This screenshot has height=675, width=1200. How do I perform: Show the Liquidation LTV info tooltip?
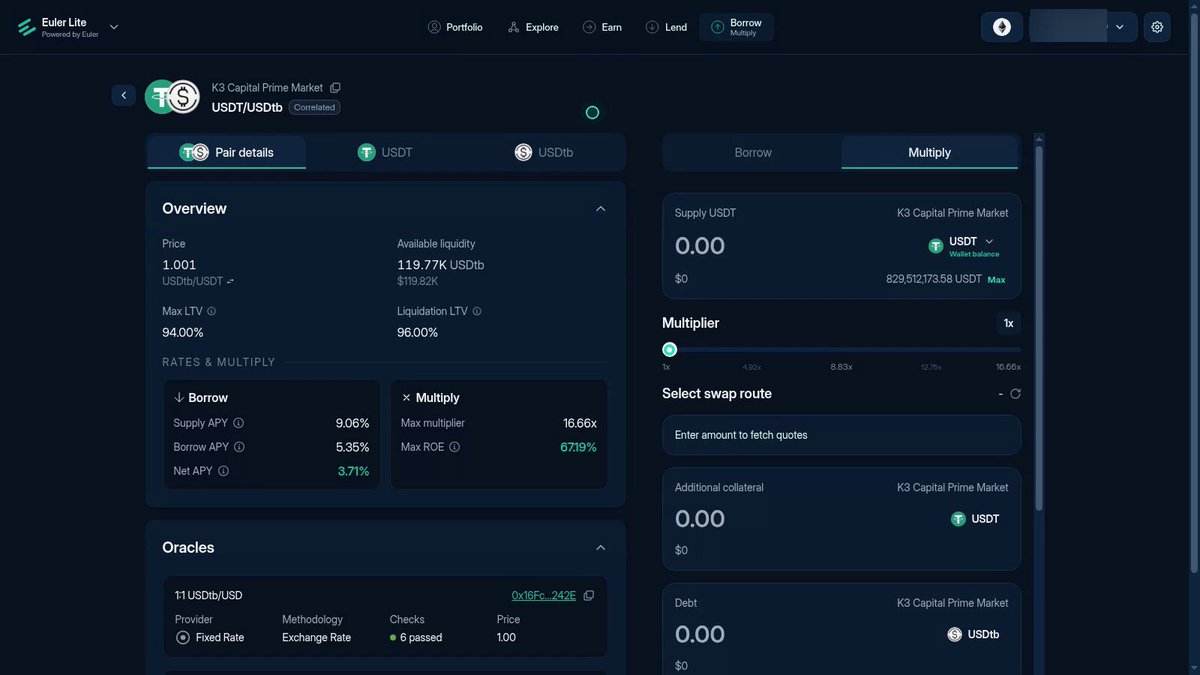(x=476, y=311)
